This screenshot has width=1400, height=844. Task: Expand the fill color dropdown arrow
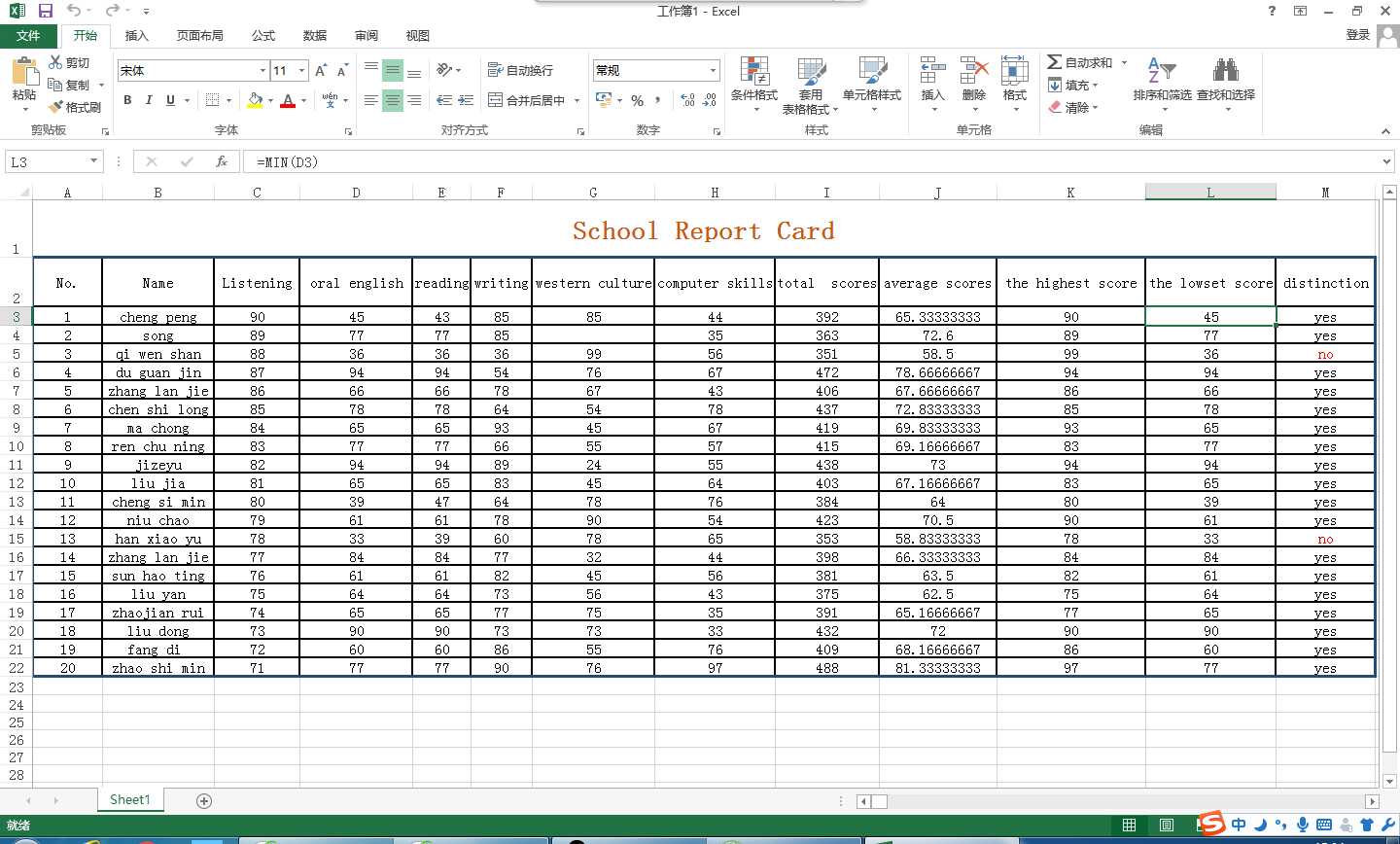point(270,100)
